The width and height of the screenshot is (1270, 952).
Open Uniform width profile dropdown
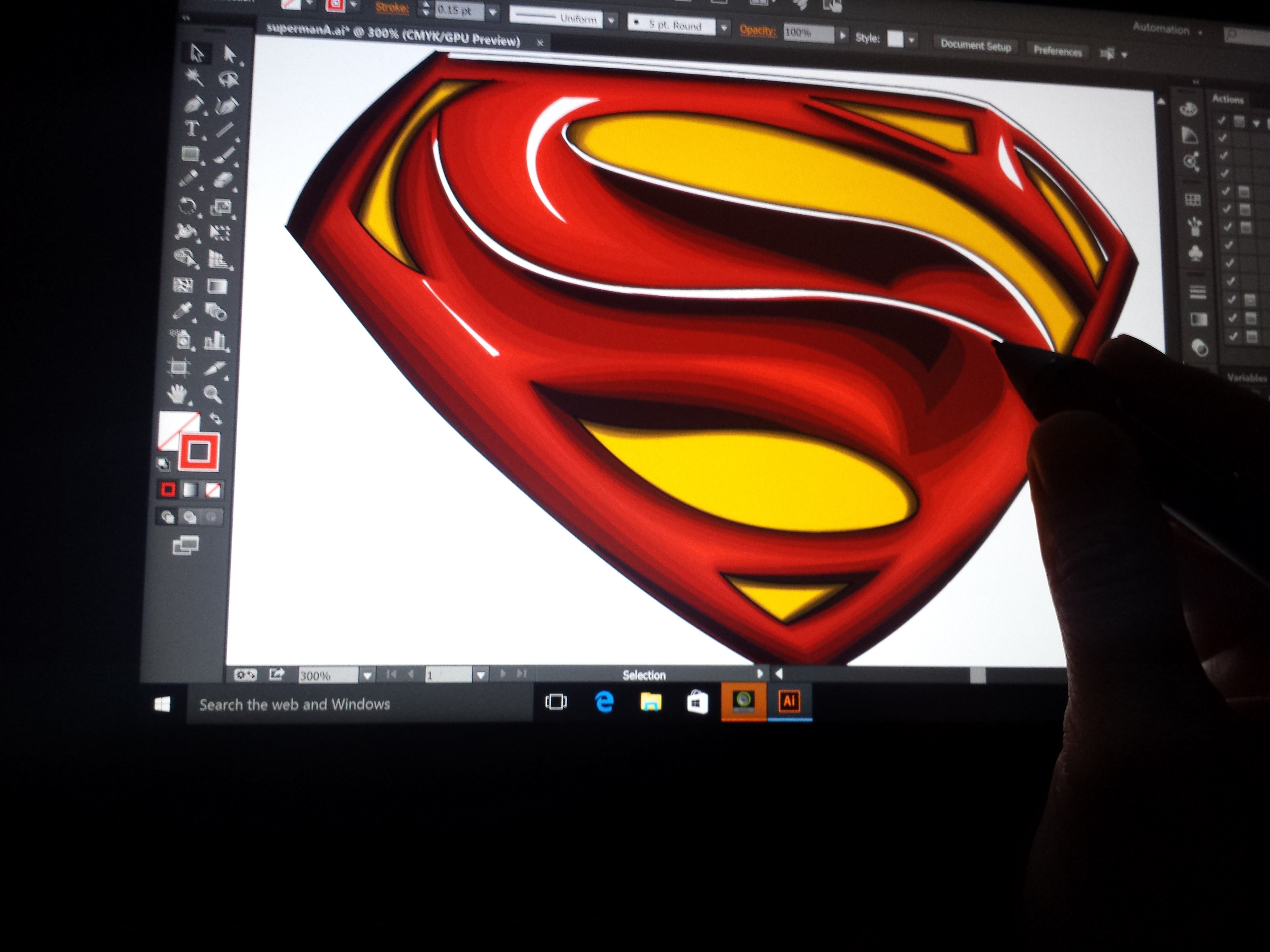612,20
